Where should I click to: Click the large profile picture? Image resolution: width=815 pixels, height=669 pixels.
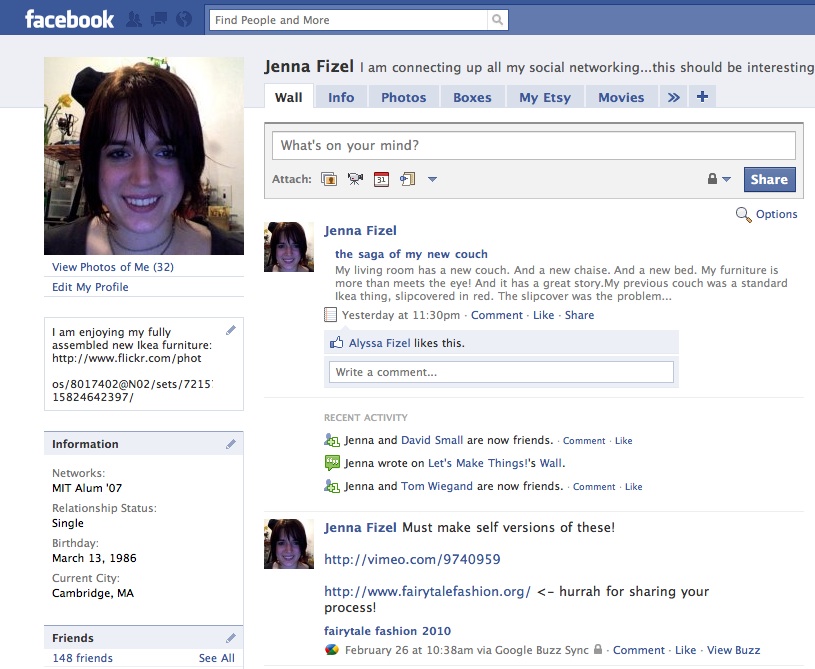pos(144,156)
